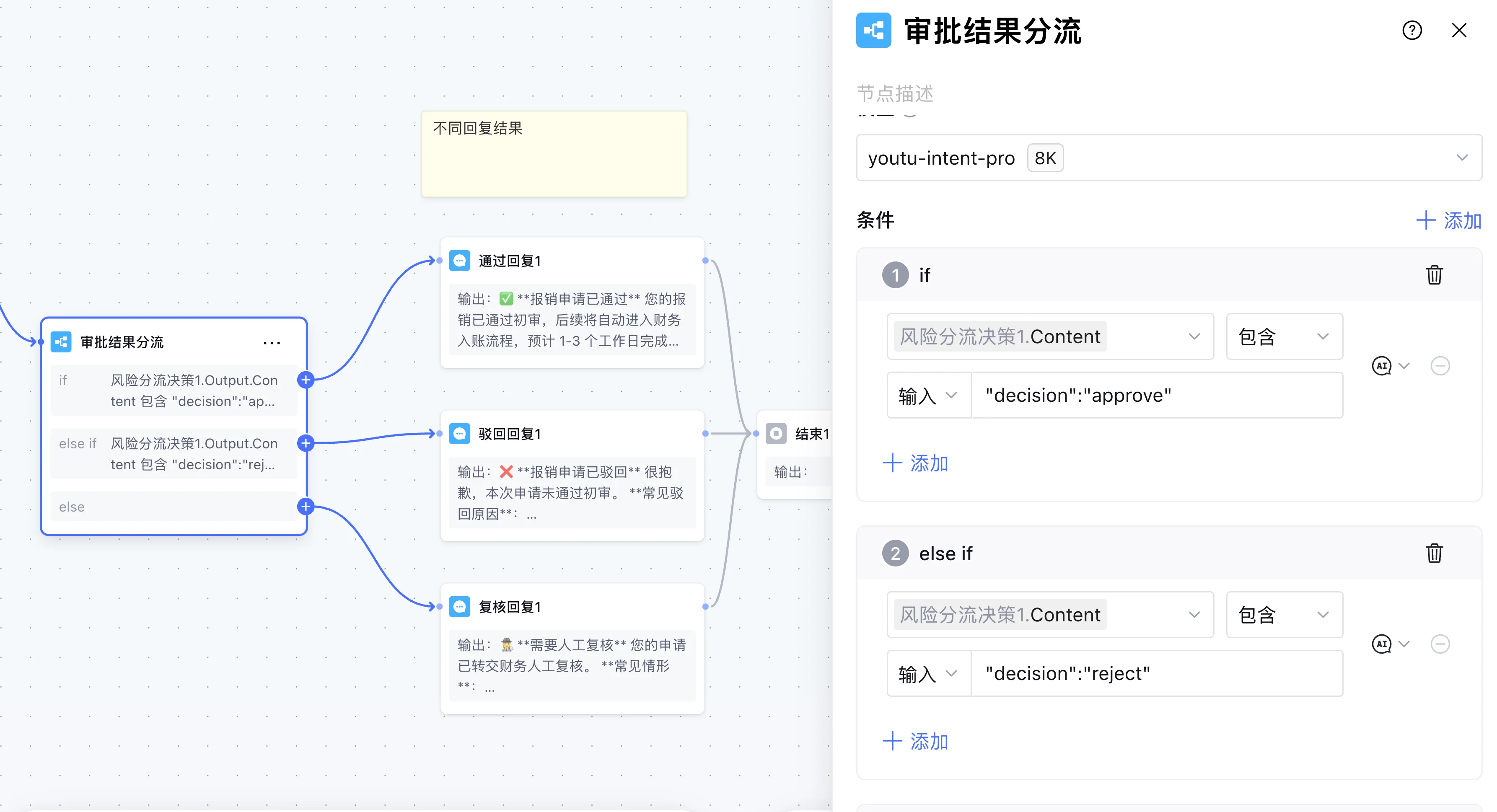Screen dimensions: 1497x812
Task: Open the 输入 type dropdown in the else if condition
Action: coord(929,674)
